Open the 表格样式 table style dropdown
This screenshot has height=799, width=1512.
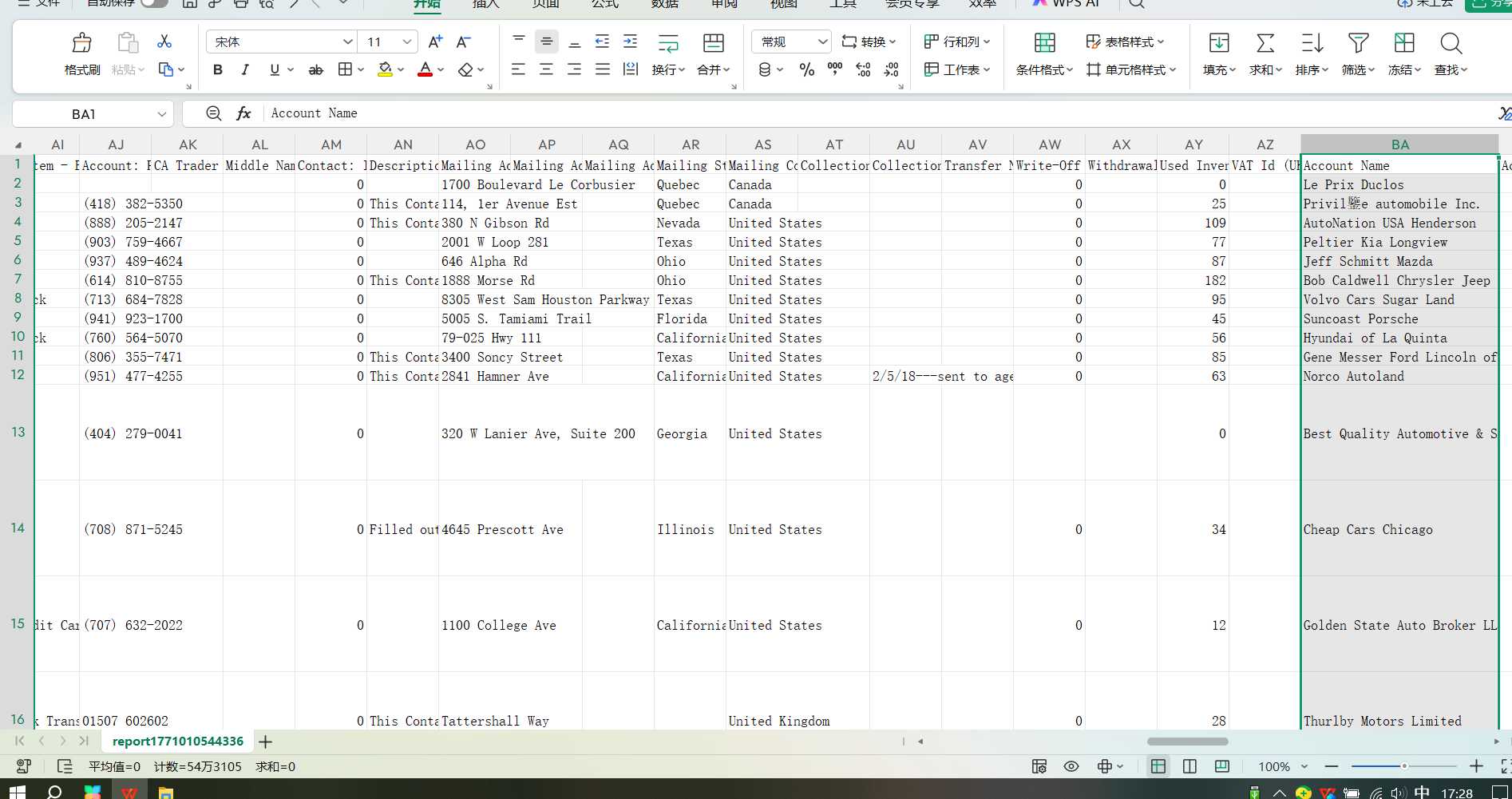coord(1125,42)
